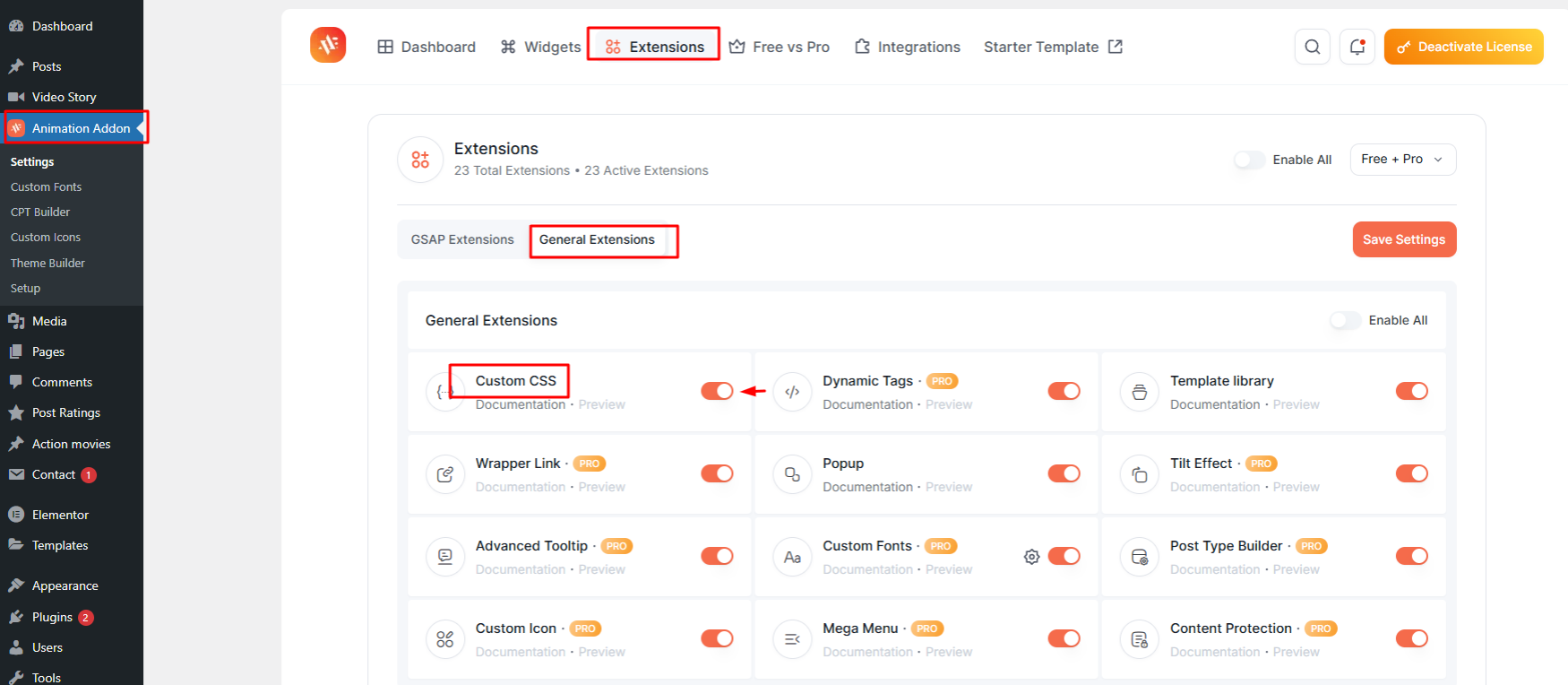
Task: Open Elementor in WordPress sidebar
Action: [x=72, y=515]
